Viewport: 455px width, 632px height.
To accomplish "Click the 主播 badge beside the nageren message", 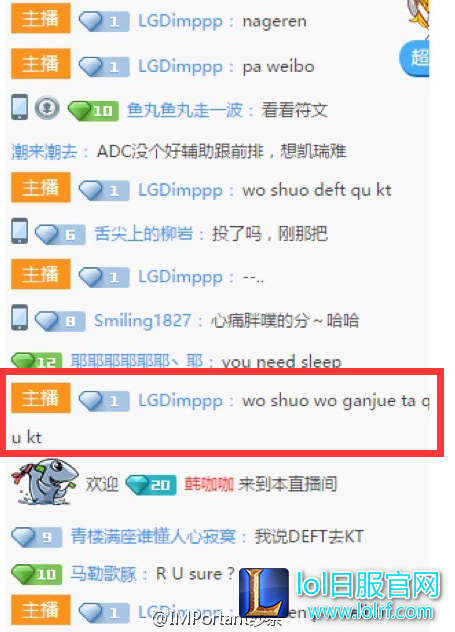I will coord(41,19).
